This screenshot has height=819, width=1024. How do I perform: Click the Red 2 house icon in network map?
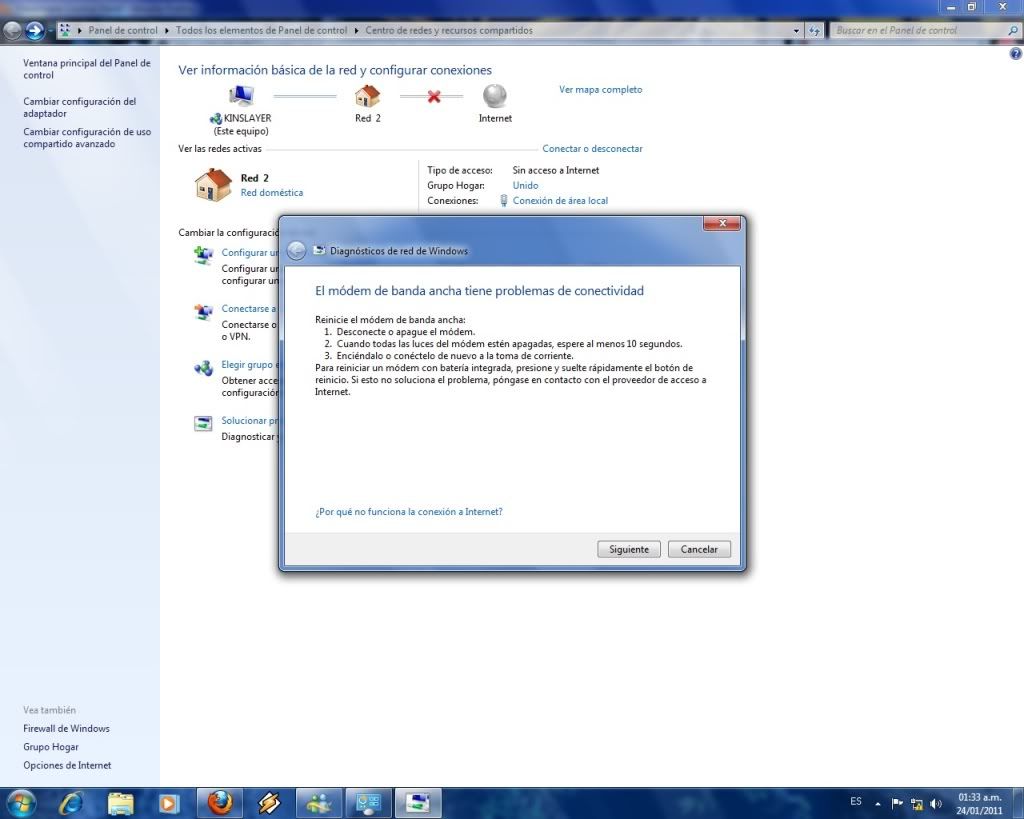368,96
